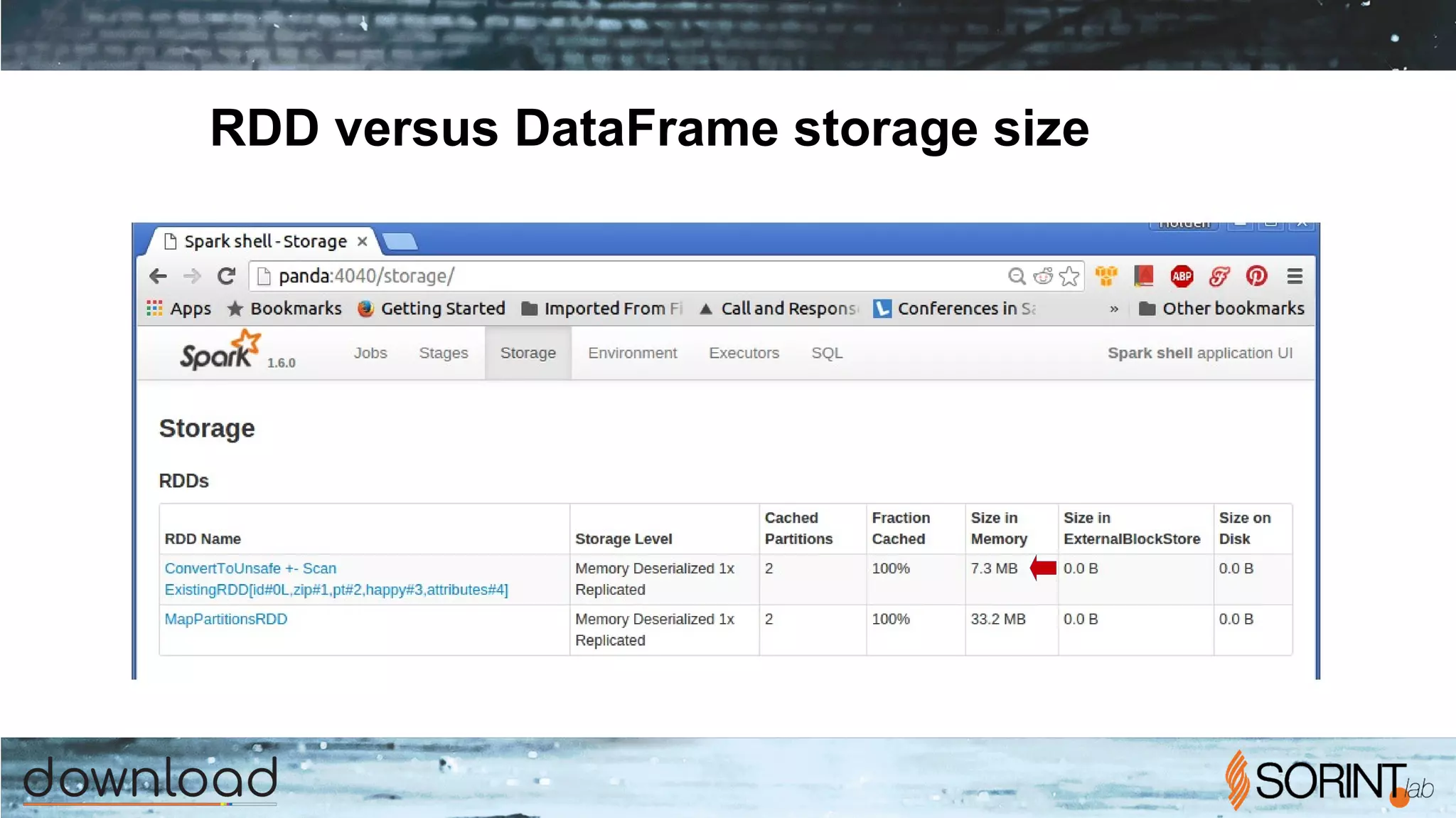Close the Spark shell - Storage tab
Viewport: 1456px width, 818px height.
point(362,241)
